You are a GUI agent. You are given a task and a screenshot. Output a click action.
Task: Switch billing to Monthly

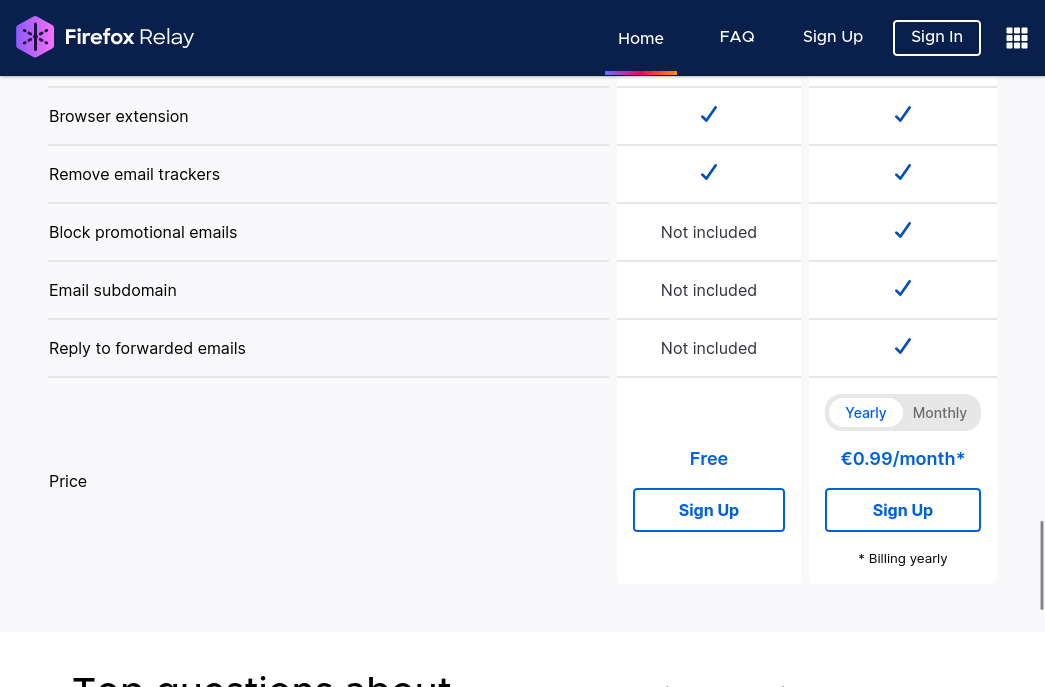pos(939,412)
